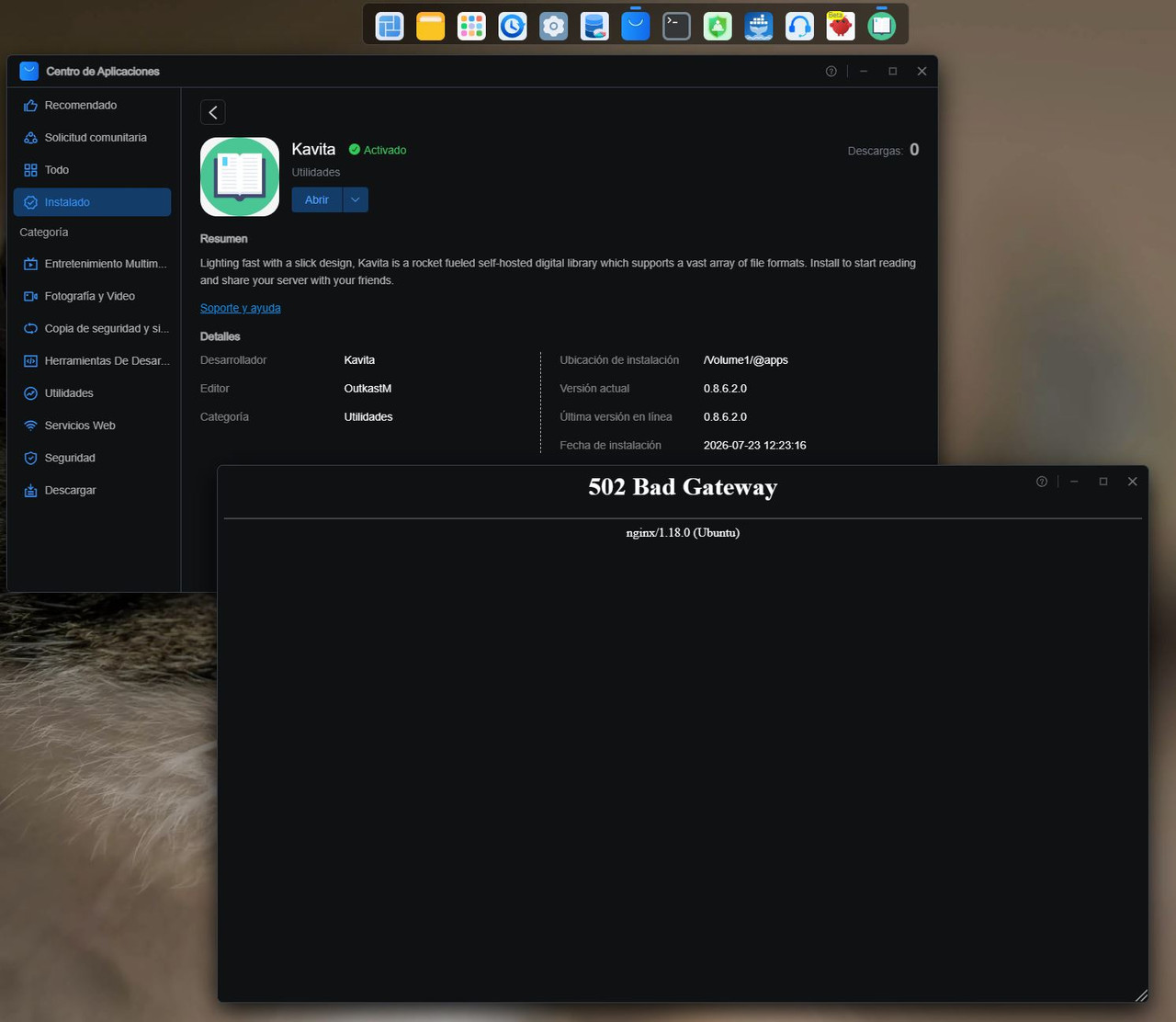
Task: Open Solicitud comunitaria section
Action: (92, 138)
